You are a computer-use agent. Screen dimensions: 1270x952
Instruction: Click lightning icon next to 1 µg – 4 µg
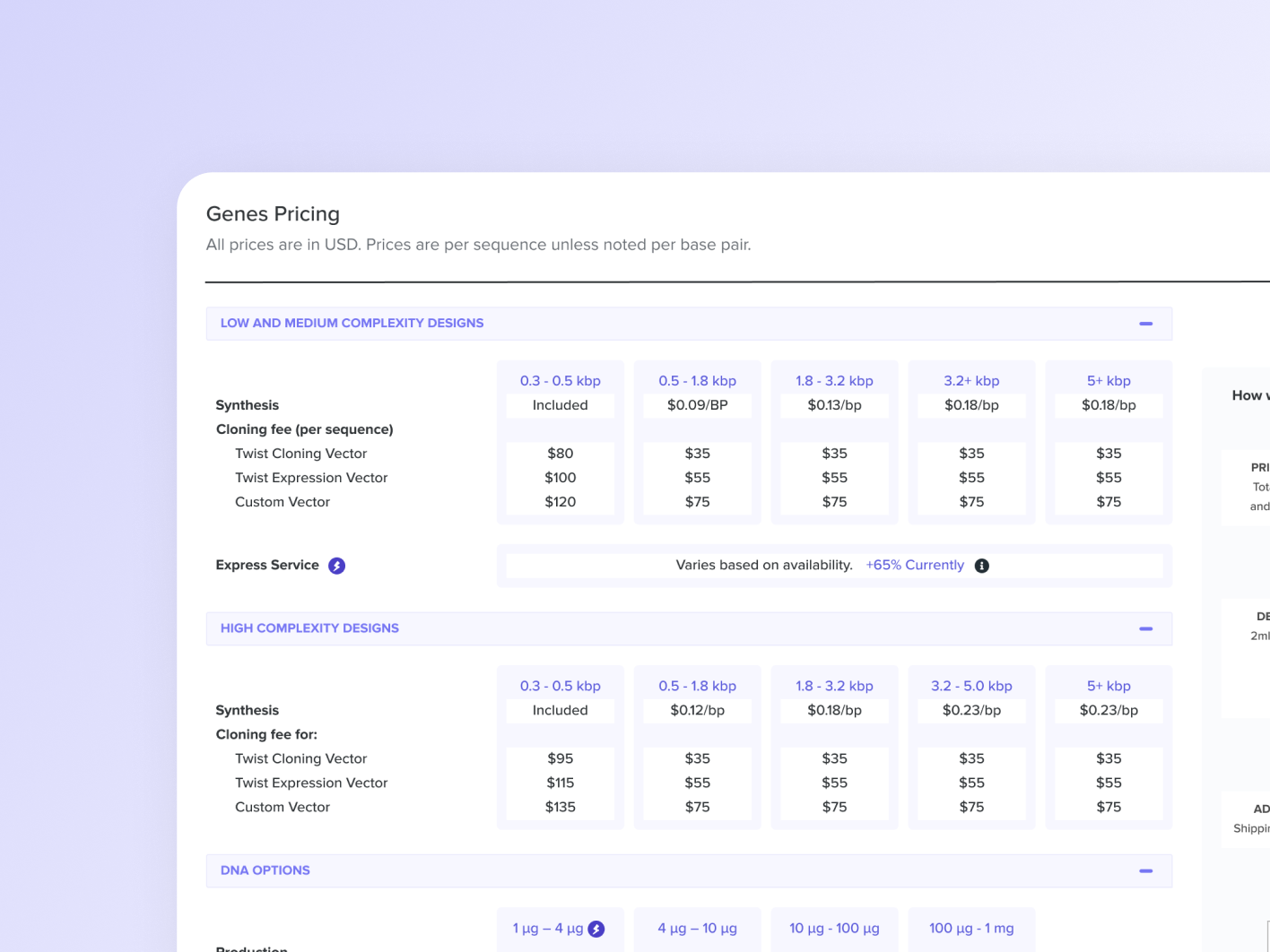(x=596, y=929)
